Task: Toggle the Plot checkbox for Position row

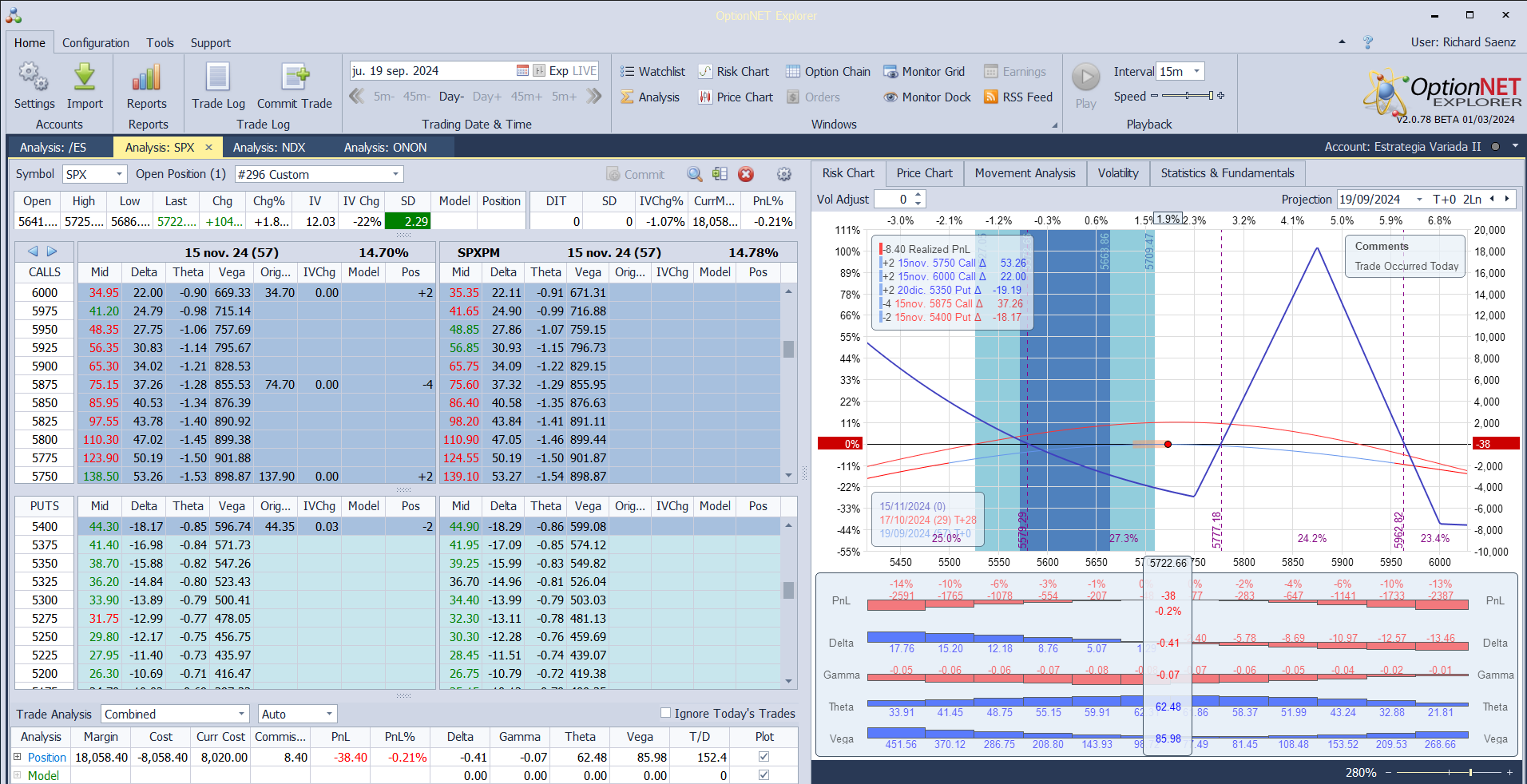Action: [x=763, y=757]
